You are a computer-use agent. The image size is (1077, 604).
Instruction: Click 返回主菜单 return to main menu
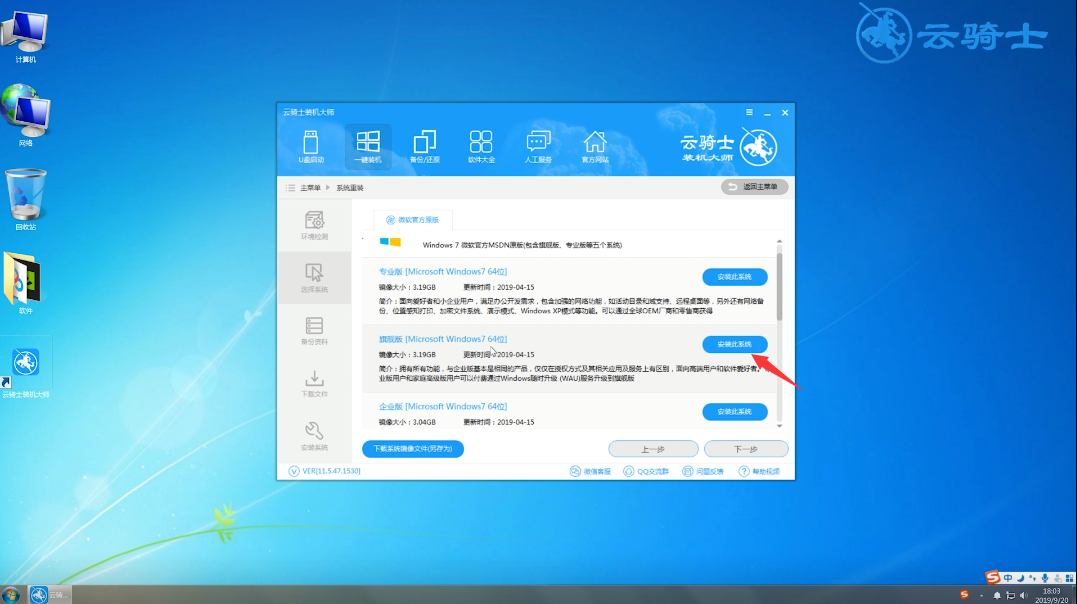(754, 187)
